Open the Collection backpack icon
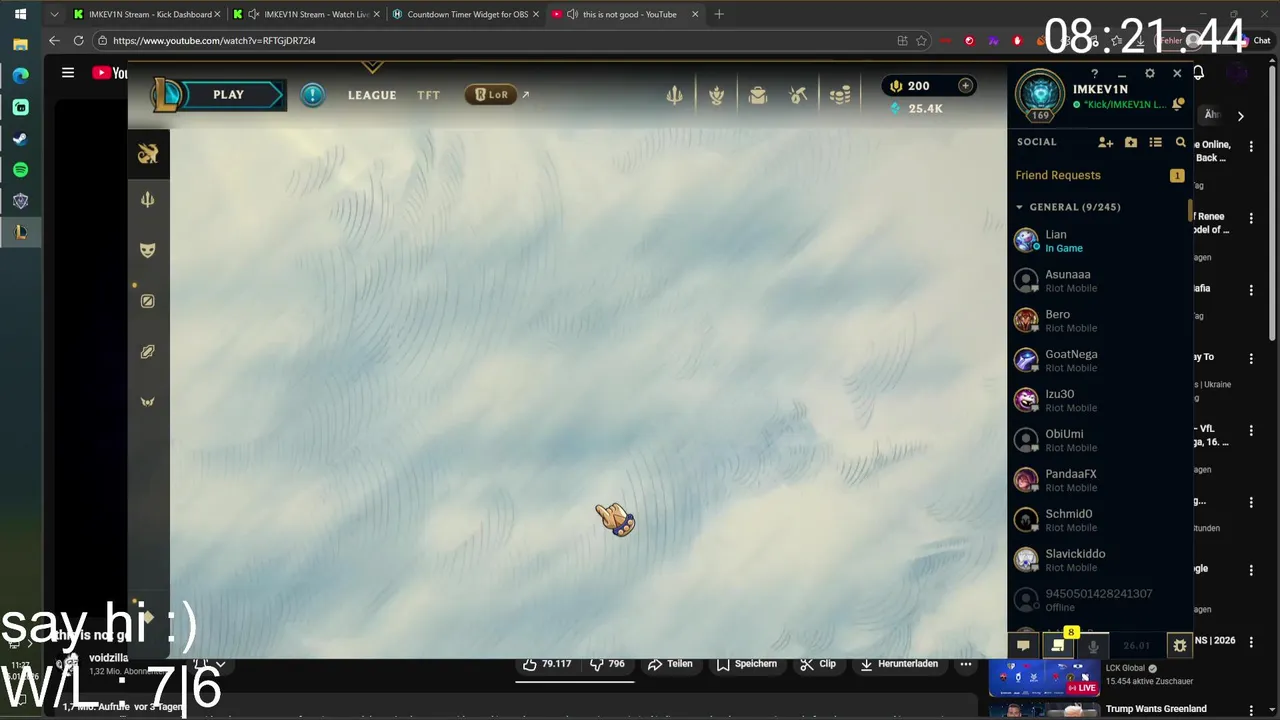The width and height of the screenshot is (1280, 720). [758, 95]
